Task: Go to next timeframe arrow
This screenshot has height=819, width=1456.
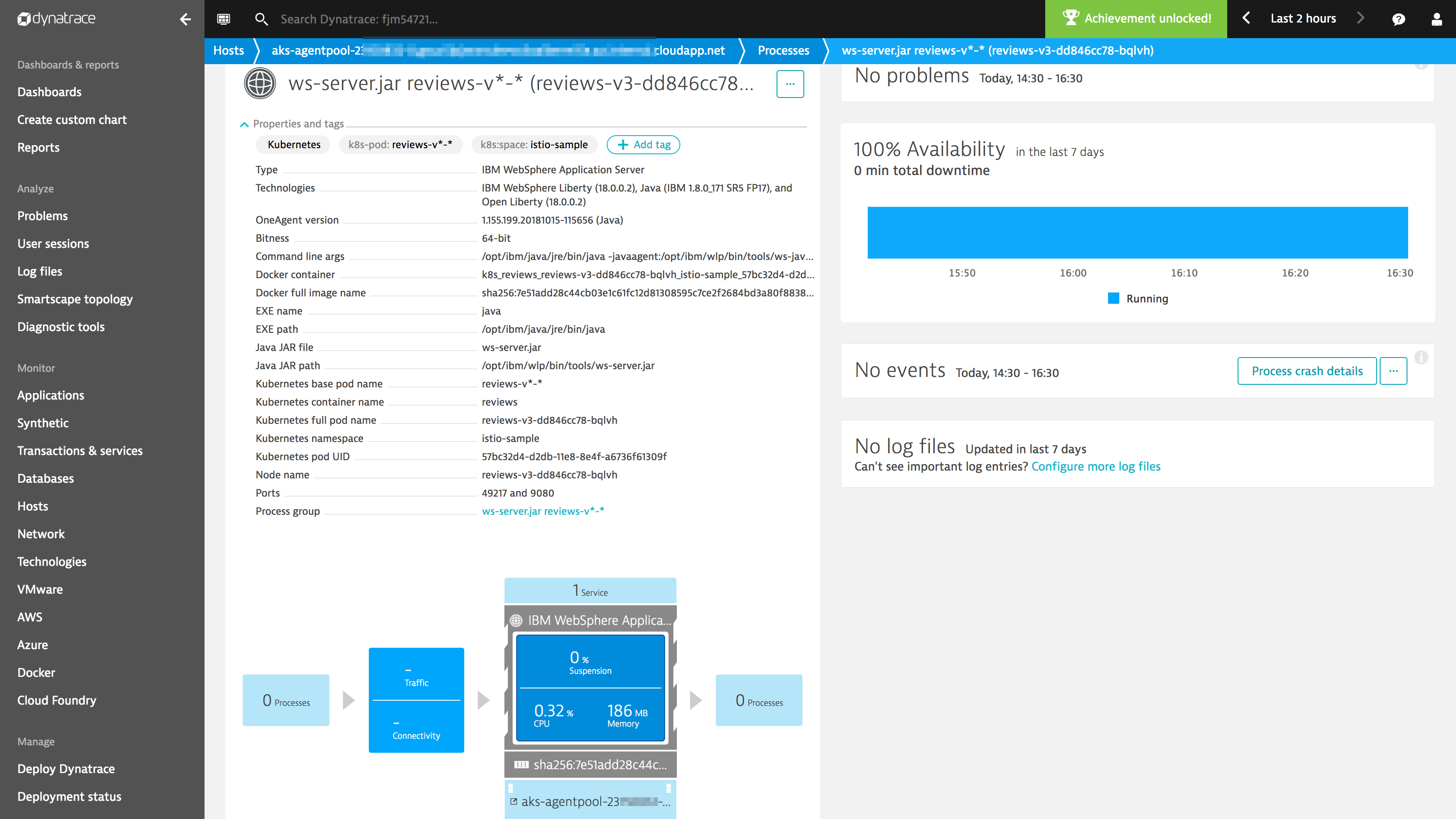Action: click(x=1361, y=18)
